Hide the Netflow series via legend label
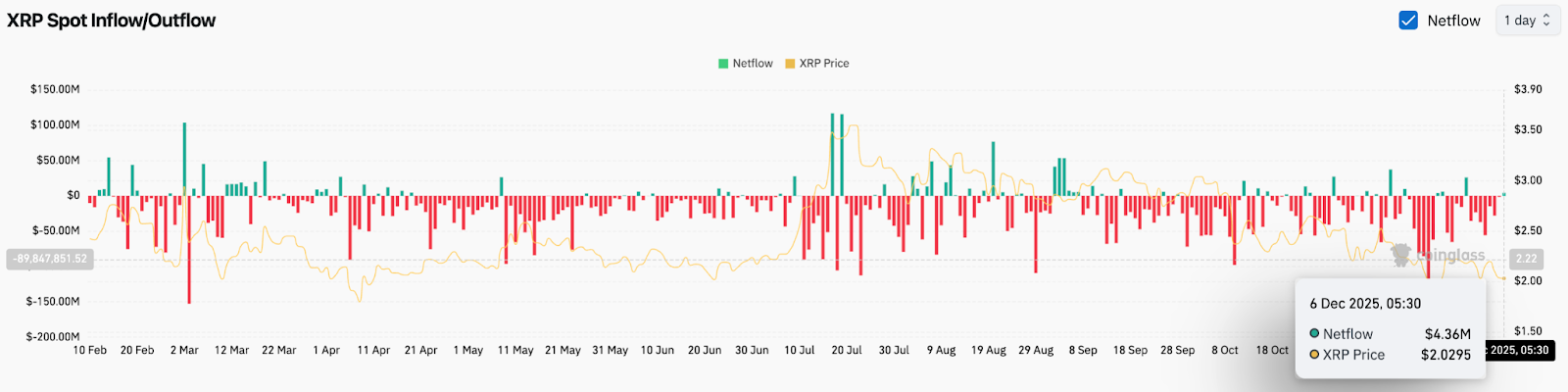Screen dimensions: 1568x392 click(x=753, y=64)
